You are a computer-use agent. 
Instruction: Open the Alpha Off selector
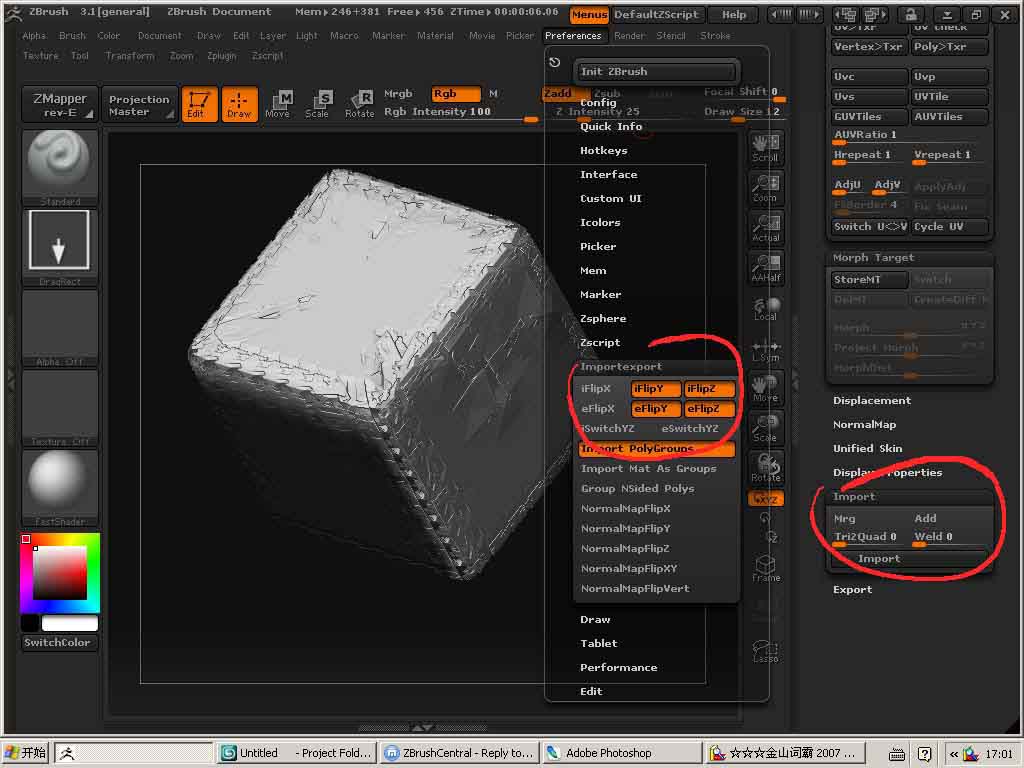[x=59, y=328]
